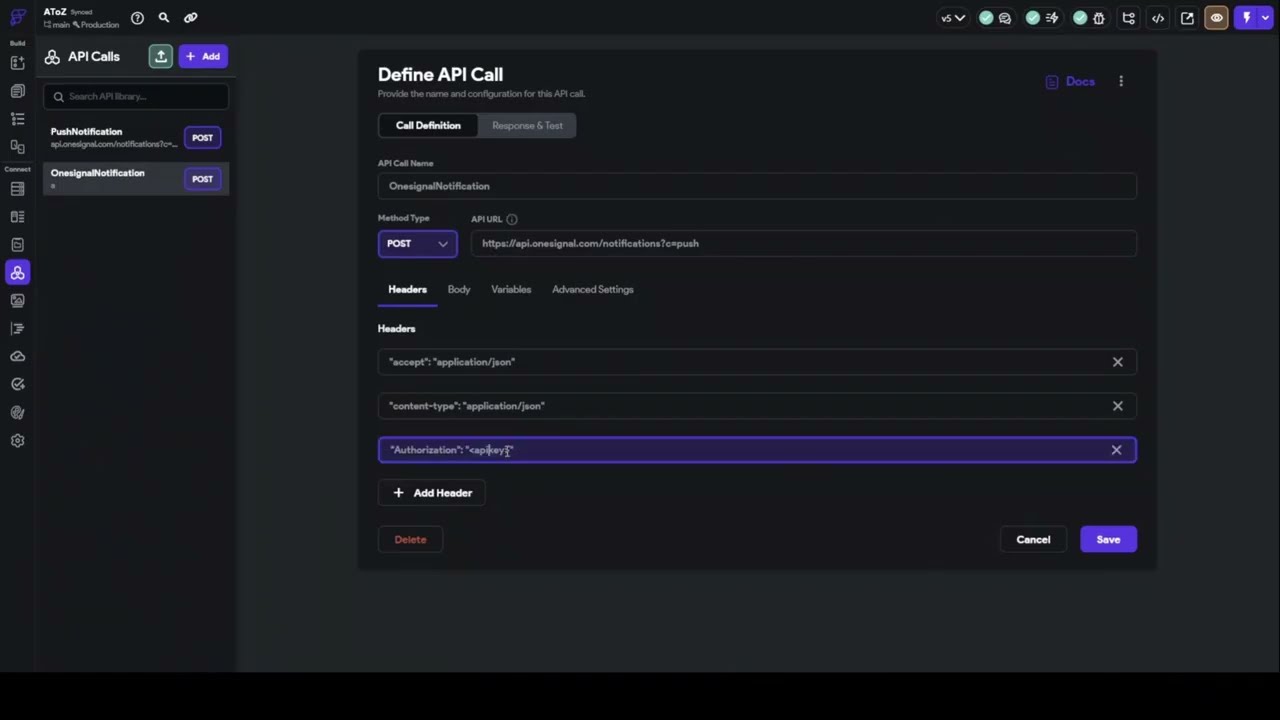
Task: Click the lightning Test Mode button
Action: 1246,18
